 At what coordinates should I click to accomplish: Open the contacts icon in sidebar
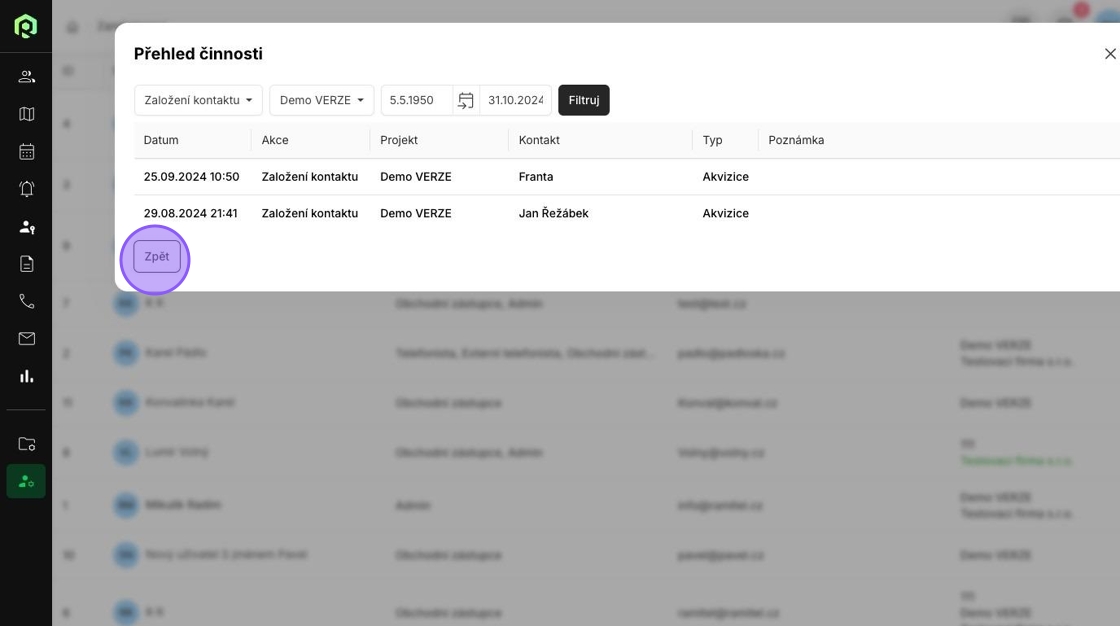27,77
